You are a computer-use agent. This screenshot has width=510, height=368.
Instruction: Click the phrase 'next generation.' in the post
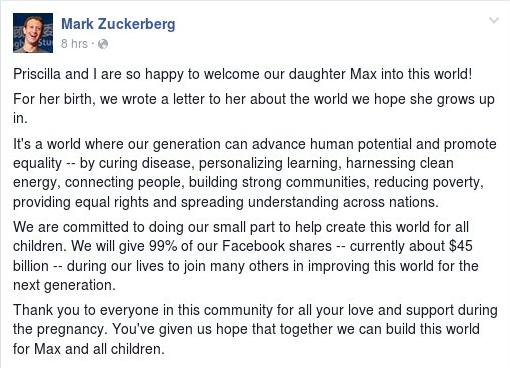64,285
